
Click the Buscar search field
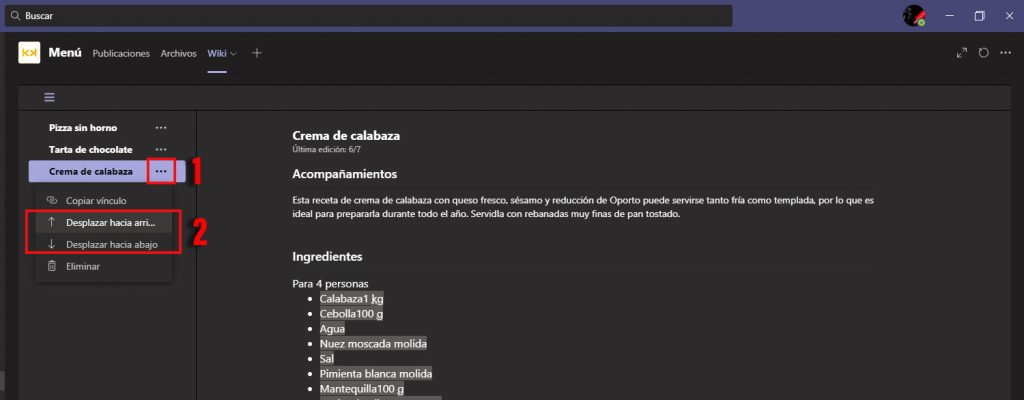coord(368,16)
